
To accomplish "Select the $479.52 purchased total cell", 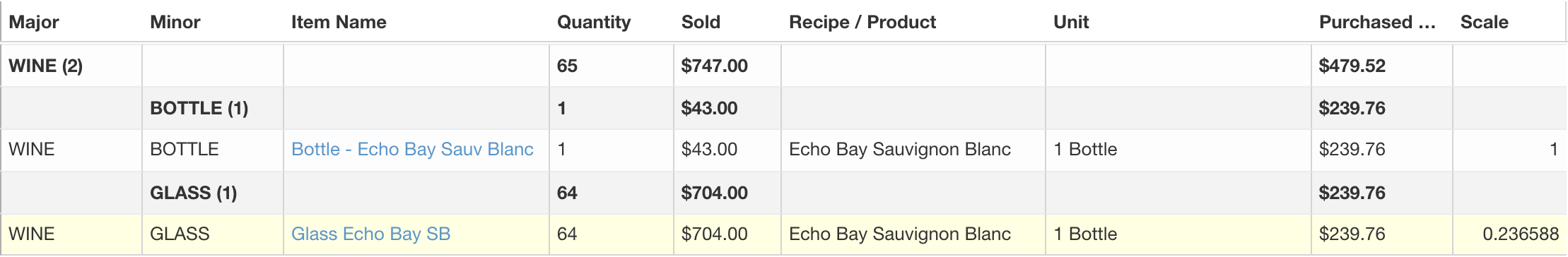I will [x=1382, y=66].
